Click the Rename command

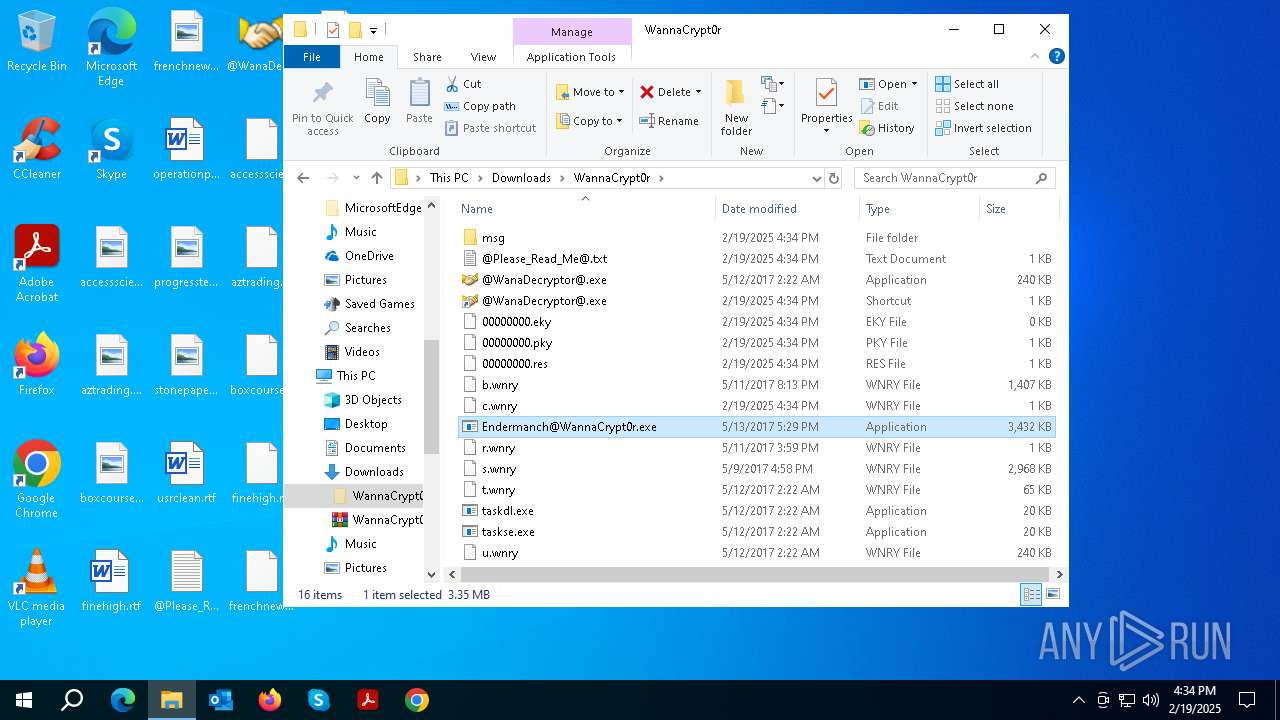669,121
